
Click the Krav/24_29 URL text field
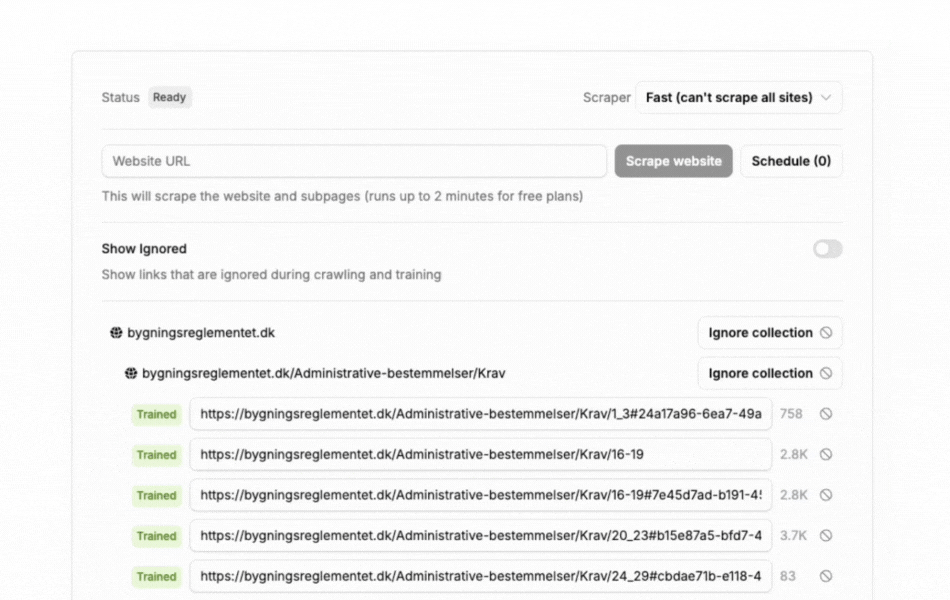pyautogui.click(x=480, y=576)
